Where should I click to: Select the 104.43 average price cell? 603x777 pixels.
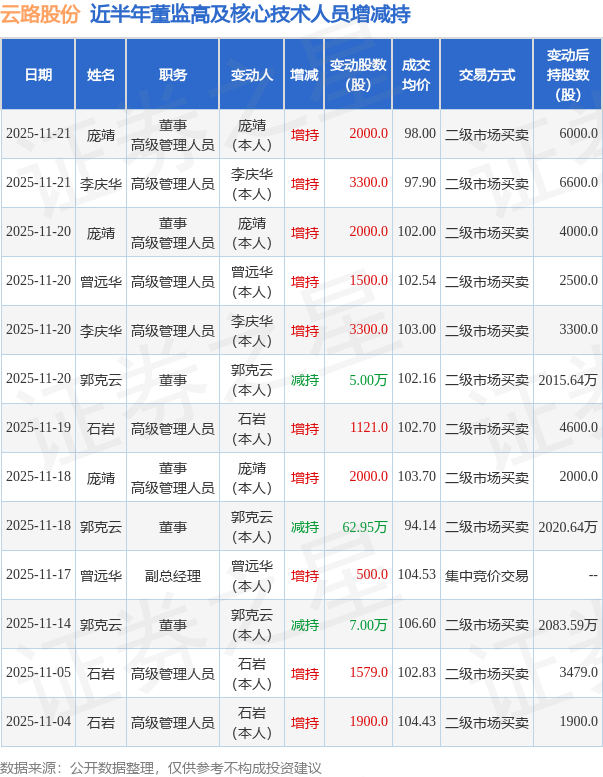417,722
